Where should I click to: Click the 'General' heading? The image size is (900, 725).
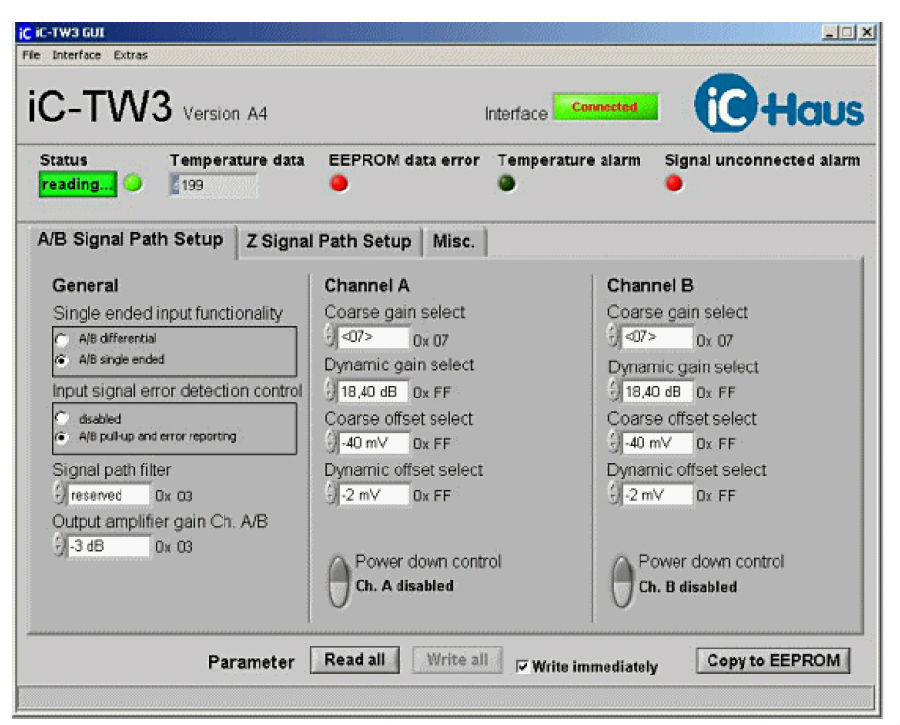pos(85,285)
